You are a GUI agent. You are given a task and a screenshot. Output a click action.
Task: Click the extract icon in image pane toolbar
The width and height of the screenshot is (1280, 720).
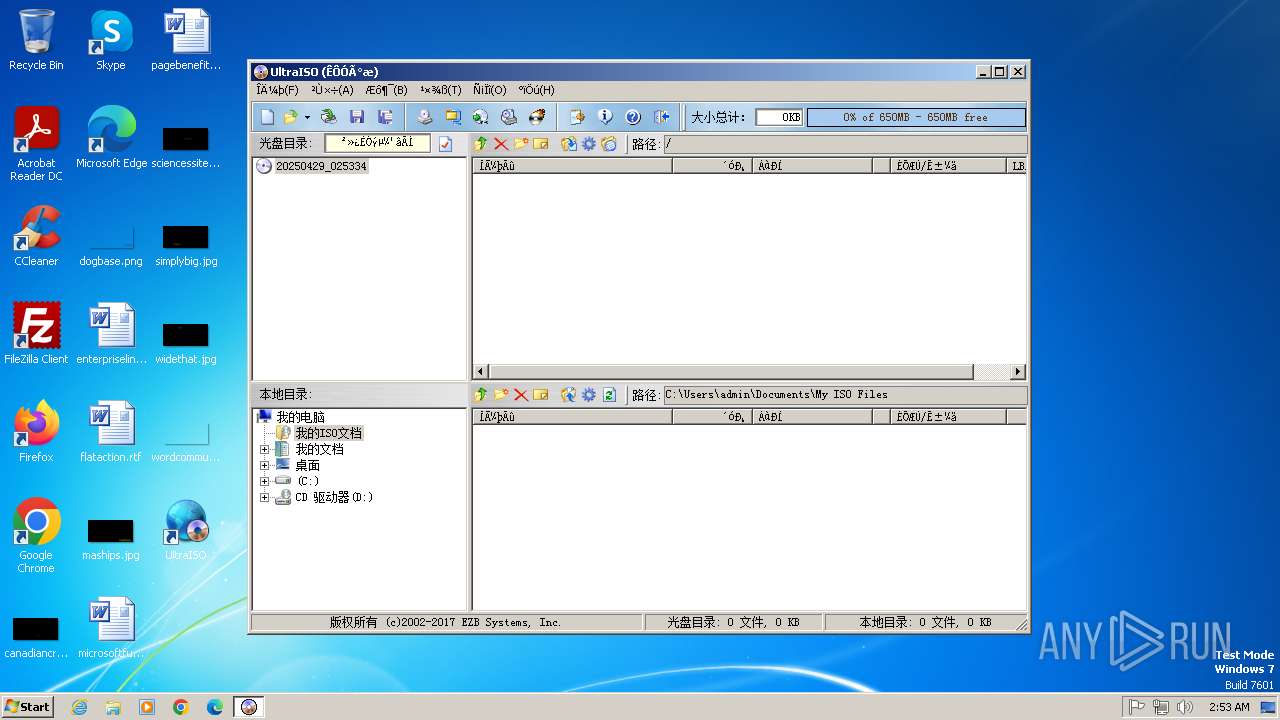coord(569,144)
